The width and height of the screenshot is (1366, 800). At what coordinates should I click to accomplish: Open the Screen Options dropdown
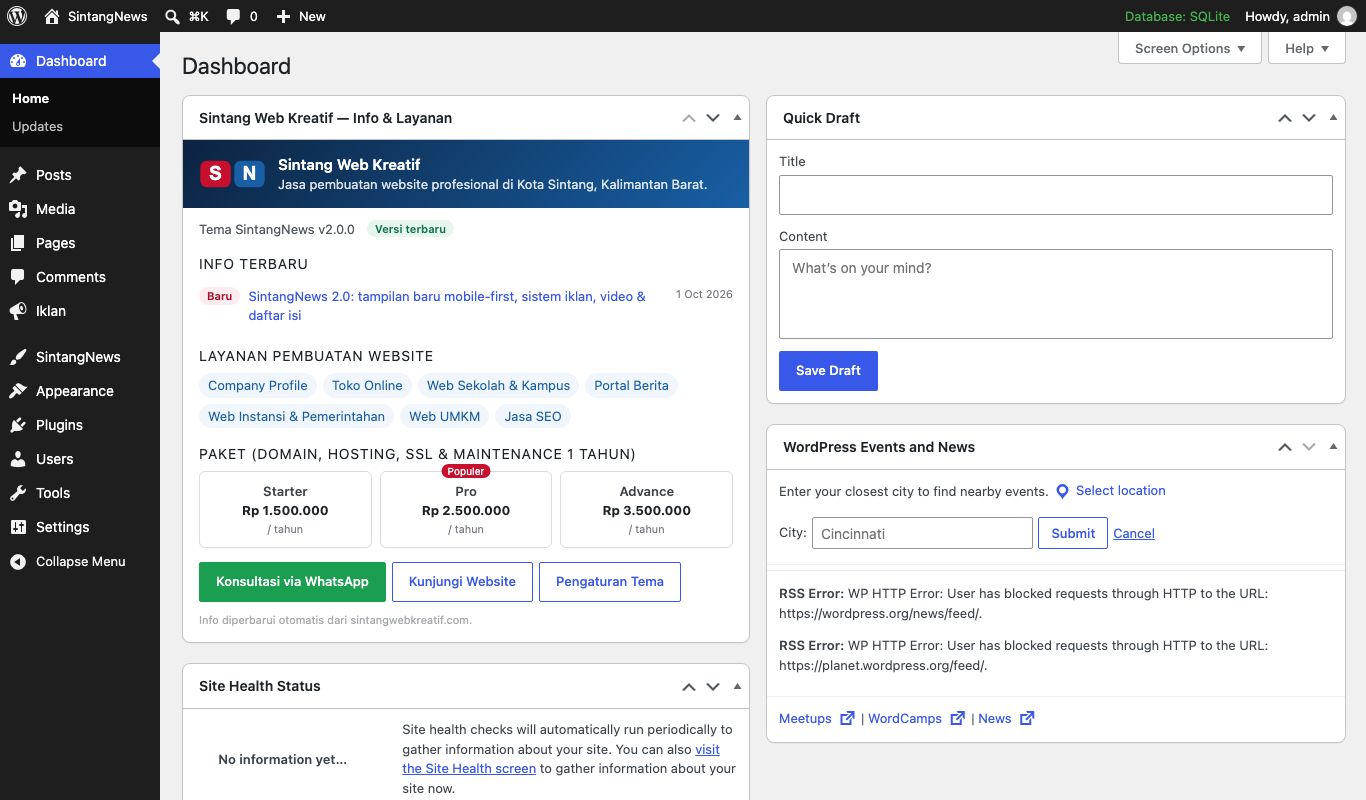pos(1190,48)
